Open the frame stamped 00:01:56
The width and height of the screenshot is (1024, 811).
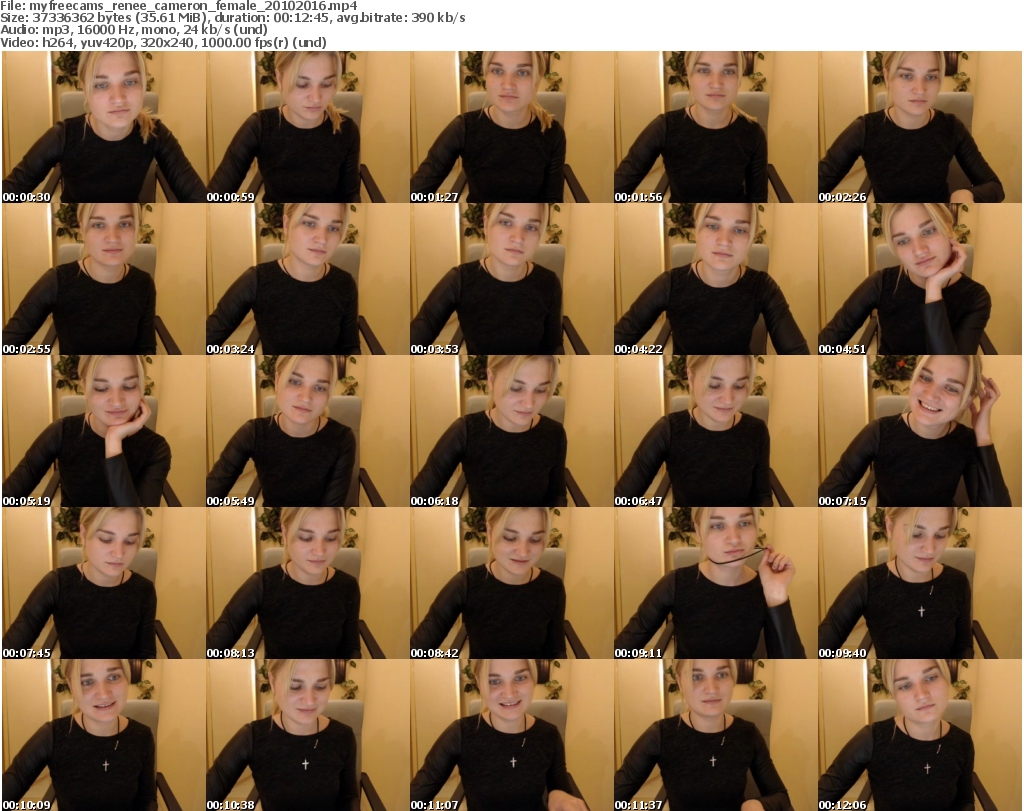716,127
